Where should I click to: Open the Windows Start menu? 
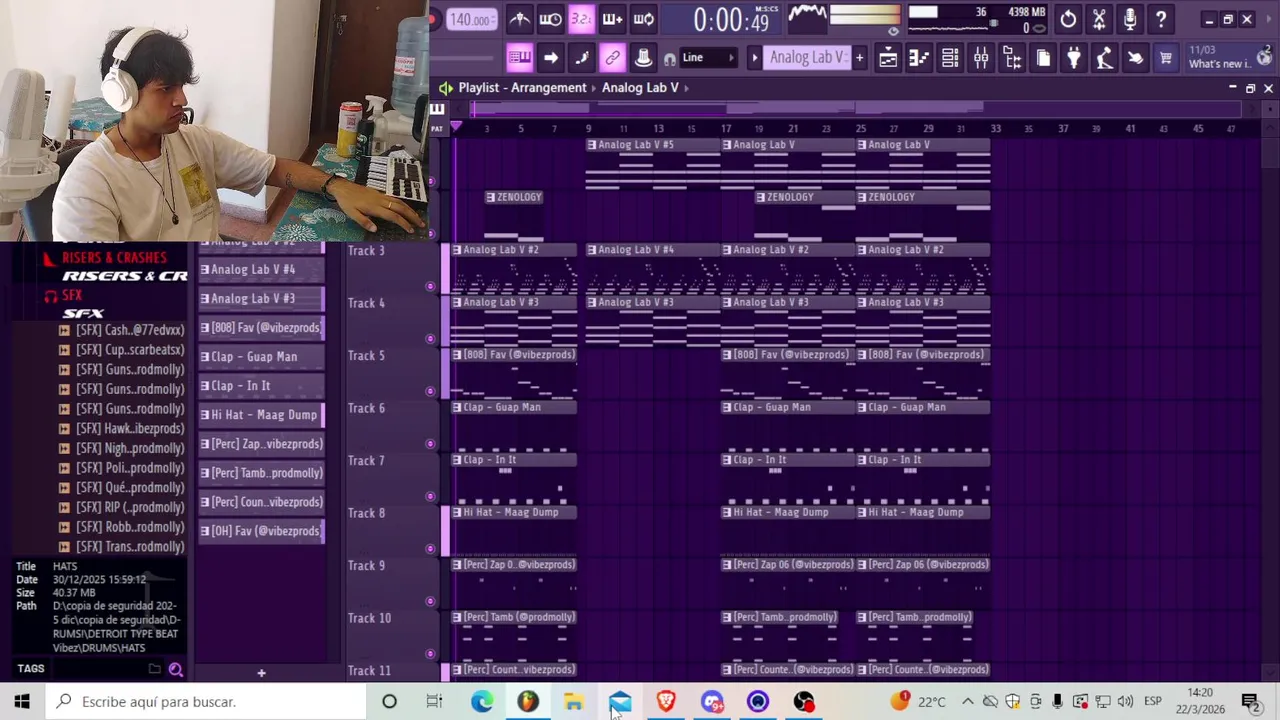[x=22, y=702]
